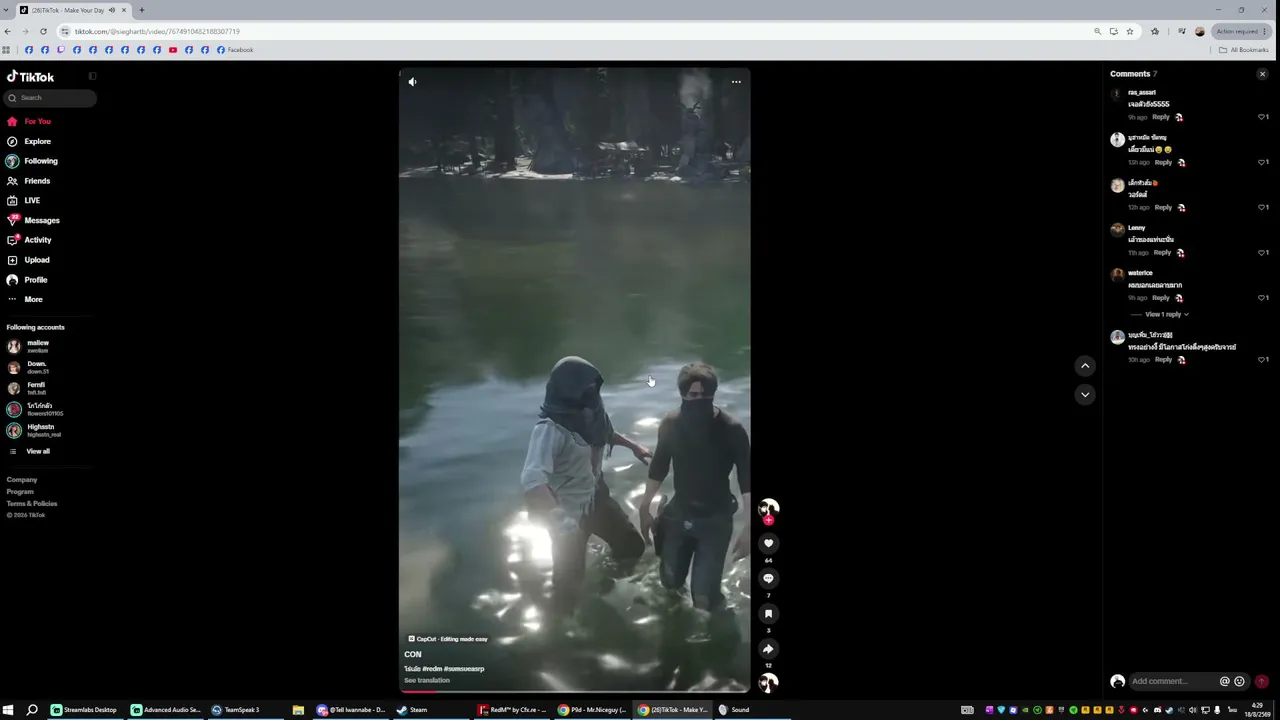Reload the page in the browser
This screenshot has height=720, width=1280.
click(43, 31)
